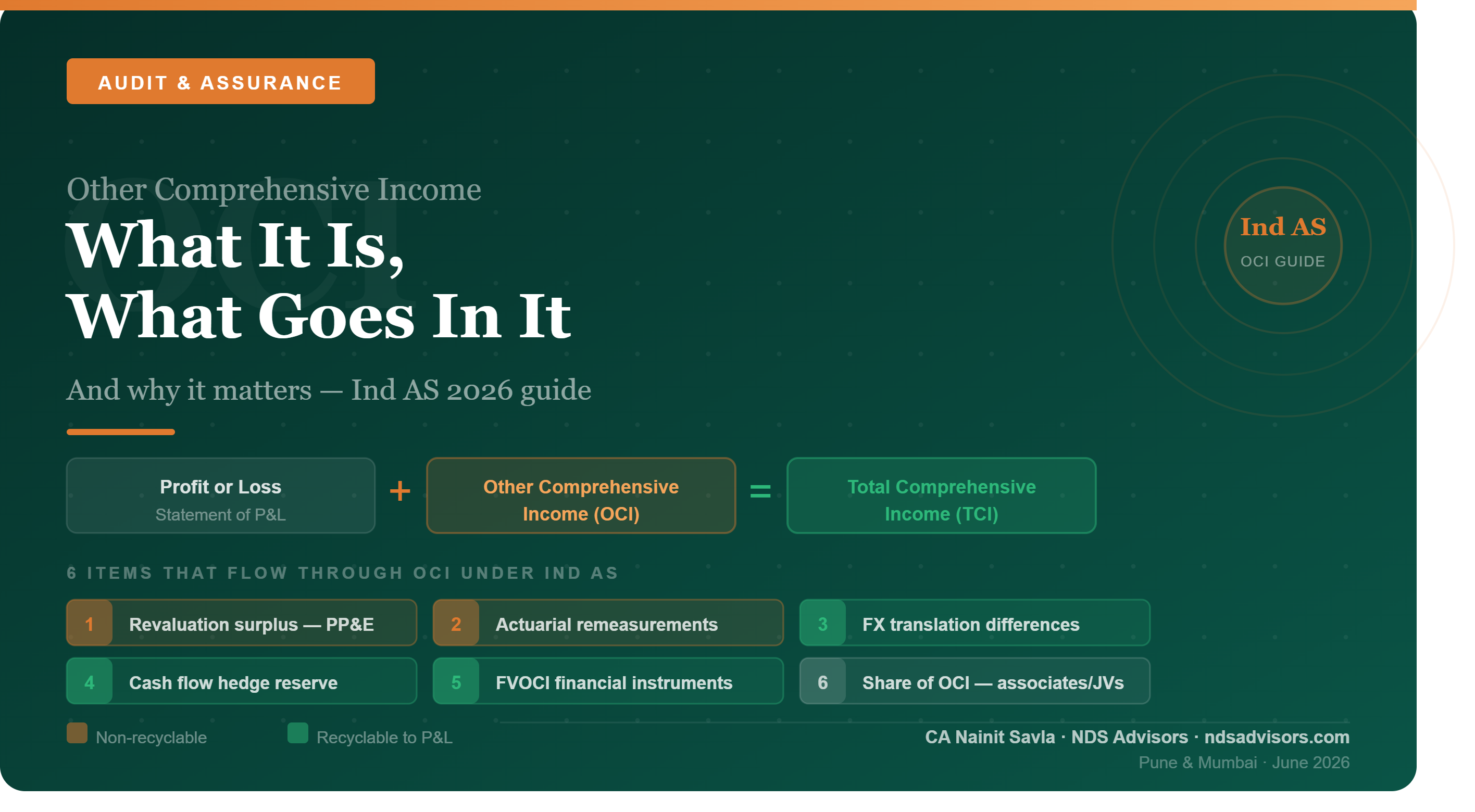Click 'Pune & Mumbai · June 2026' text
This screenshot has height=812, width=1475.
click(x=1244, y=763)
